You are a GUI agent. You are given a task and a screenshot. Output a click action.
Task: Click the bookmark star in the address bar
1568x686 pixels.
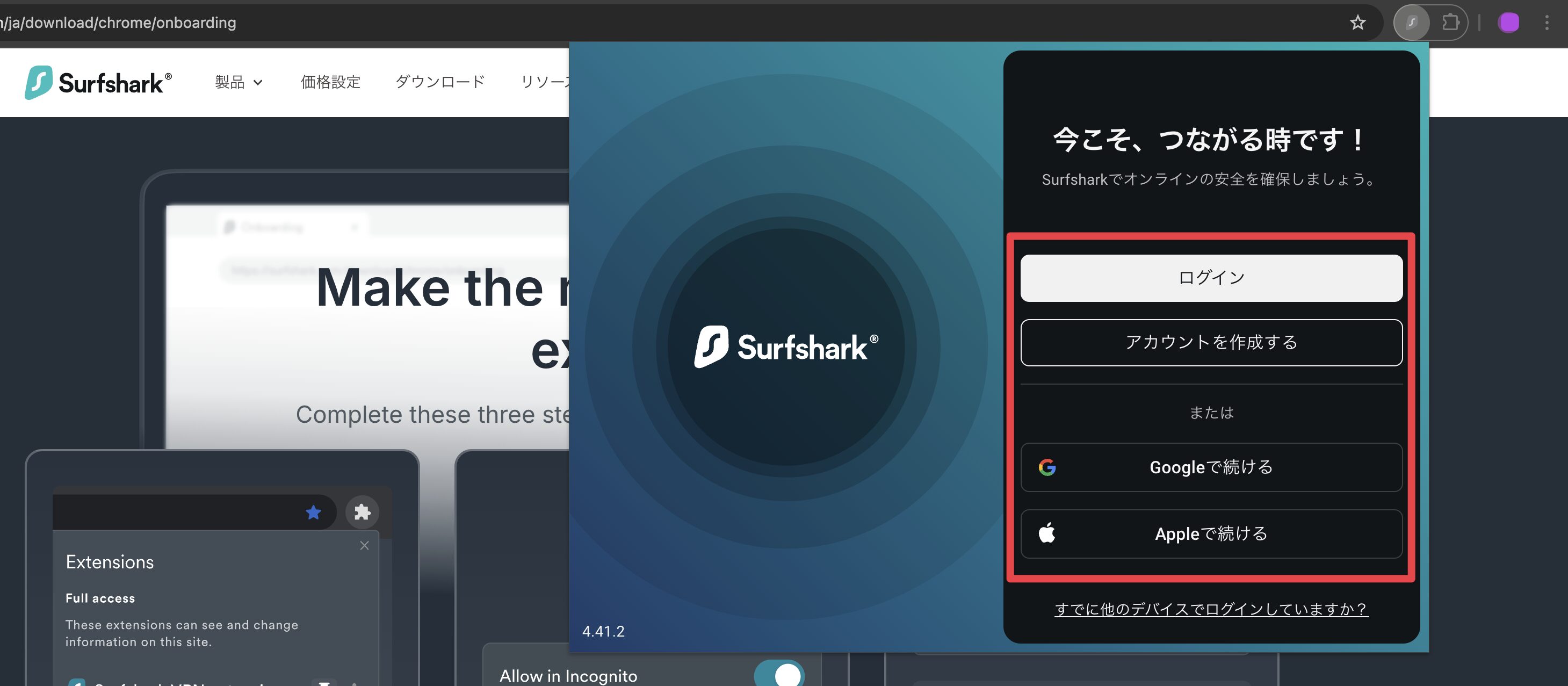pos(1358,23)
